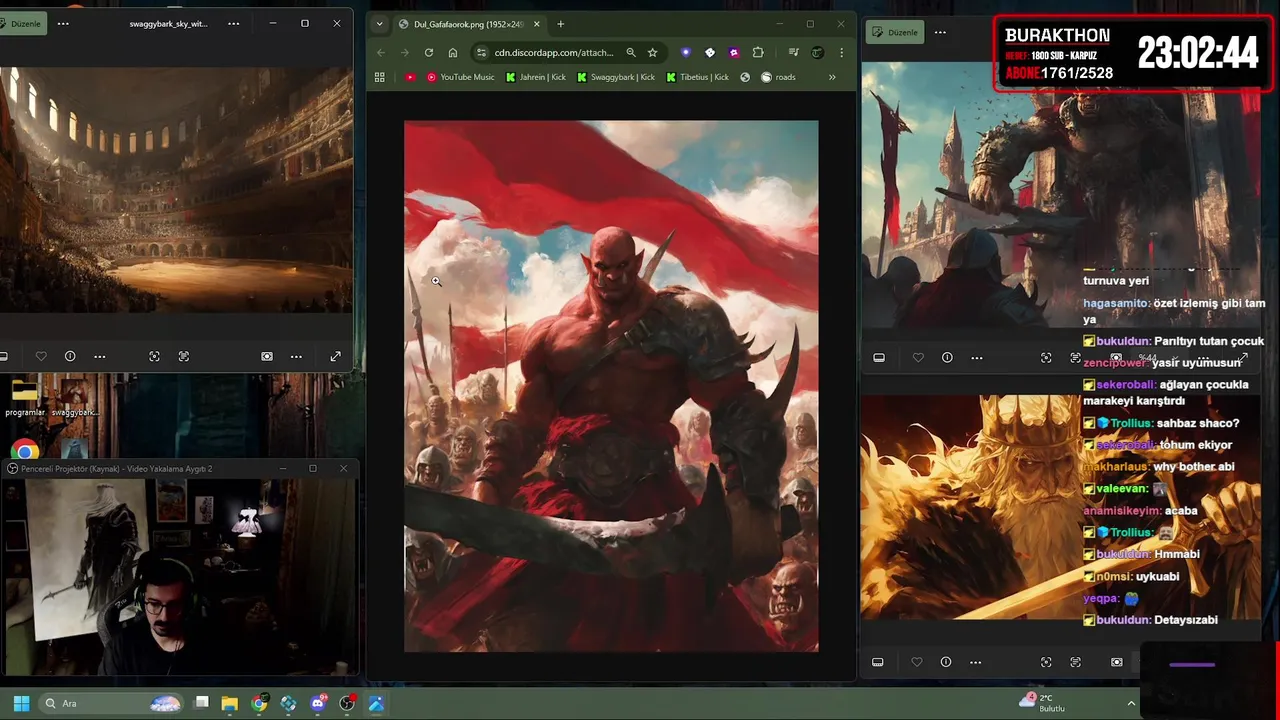Open Discord from the taskbar
1280x720 pixels.
(x=318, y=703)
